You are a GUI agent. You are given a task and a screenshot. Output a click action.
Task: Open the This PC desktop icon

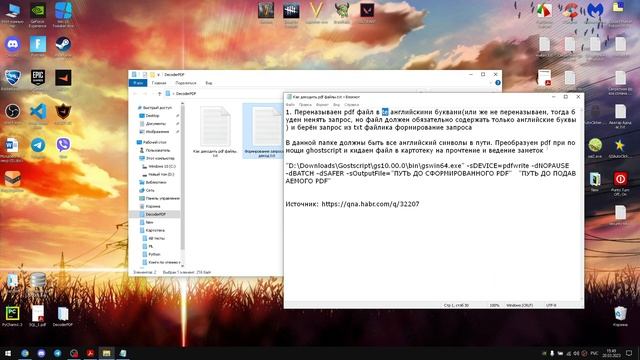[x=12, y=11]
